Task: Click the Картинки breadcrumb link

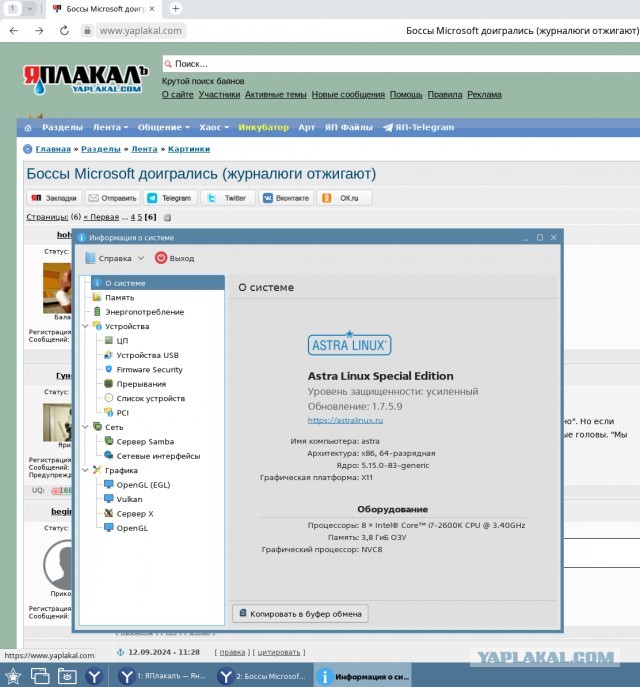Action: tap(189, 149)
